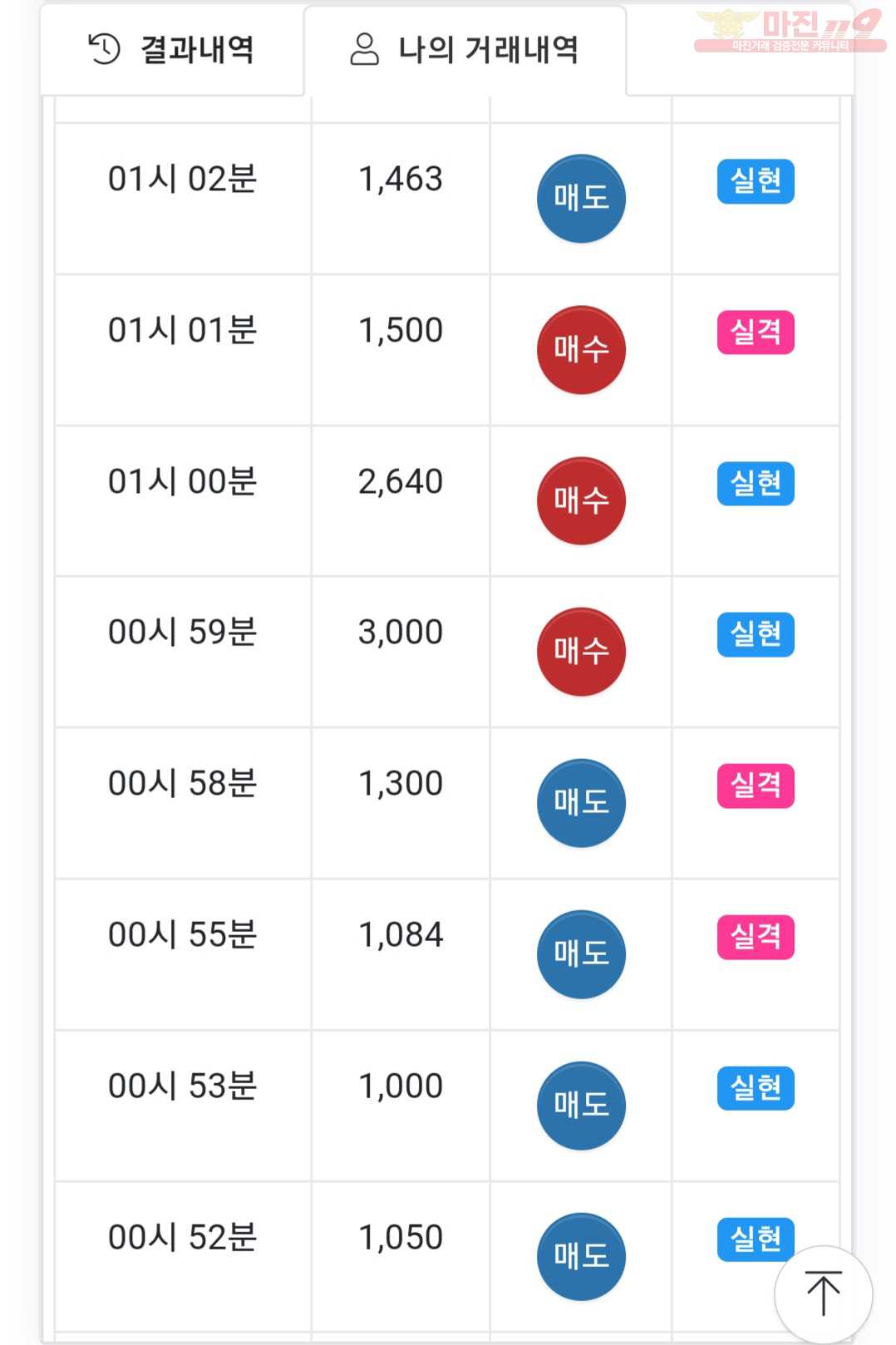Select the 2,640 amount cell
The image size is (896, 1345).
pos(401,500)
